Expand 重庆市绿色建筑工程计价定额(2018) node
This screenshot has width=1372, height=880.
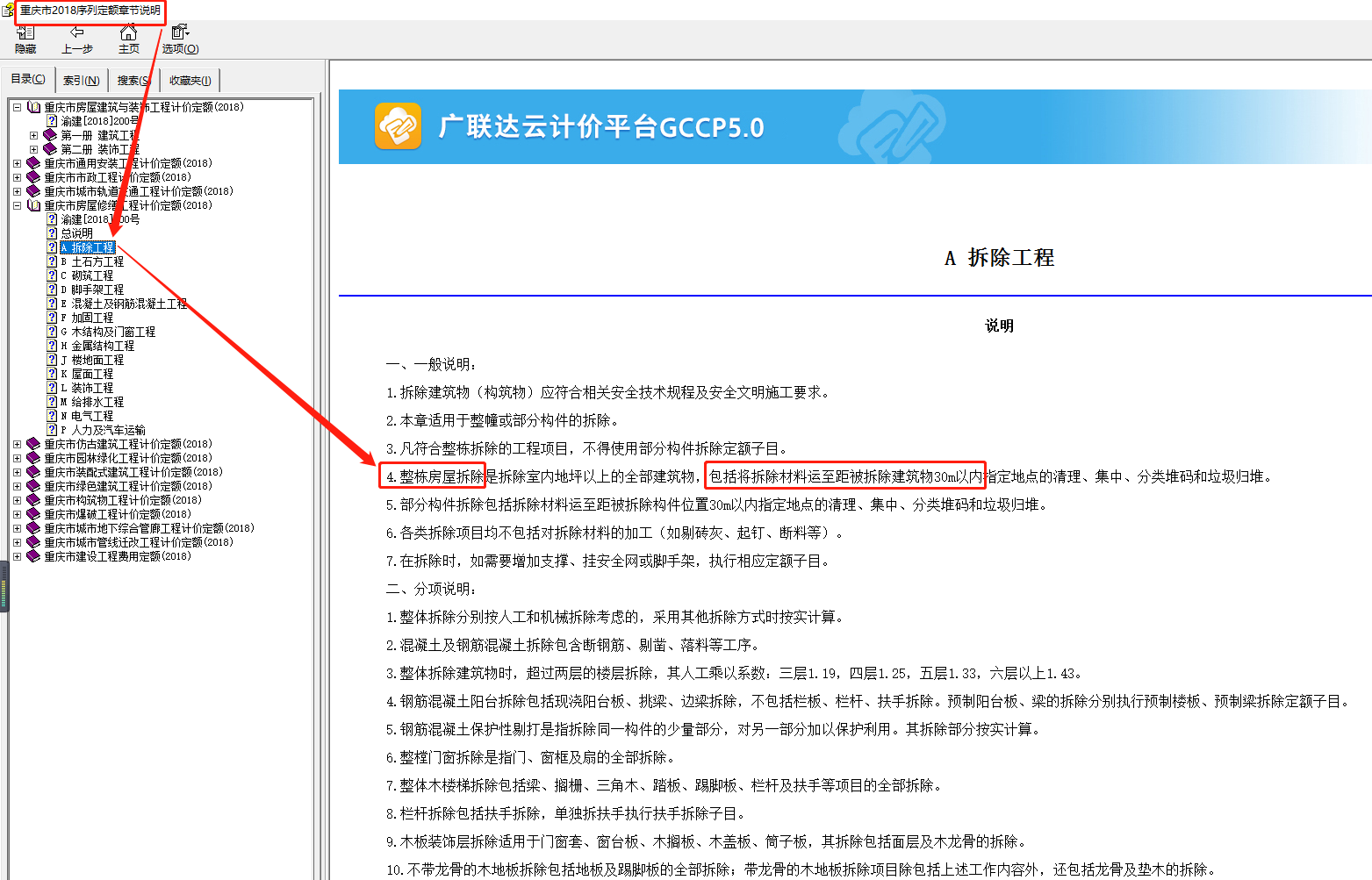(17, 486)
